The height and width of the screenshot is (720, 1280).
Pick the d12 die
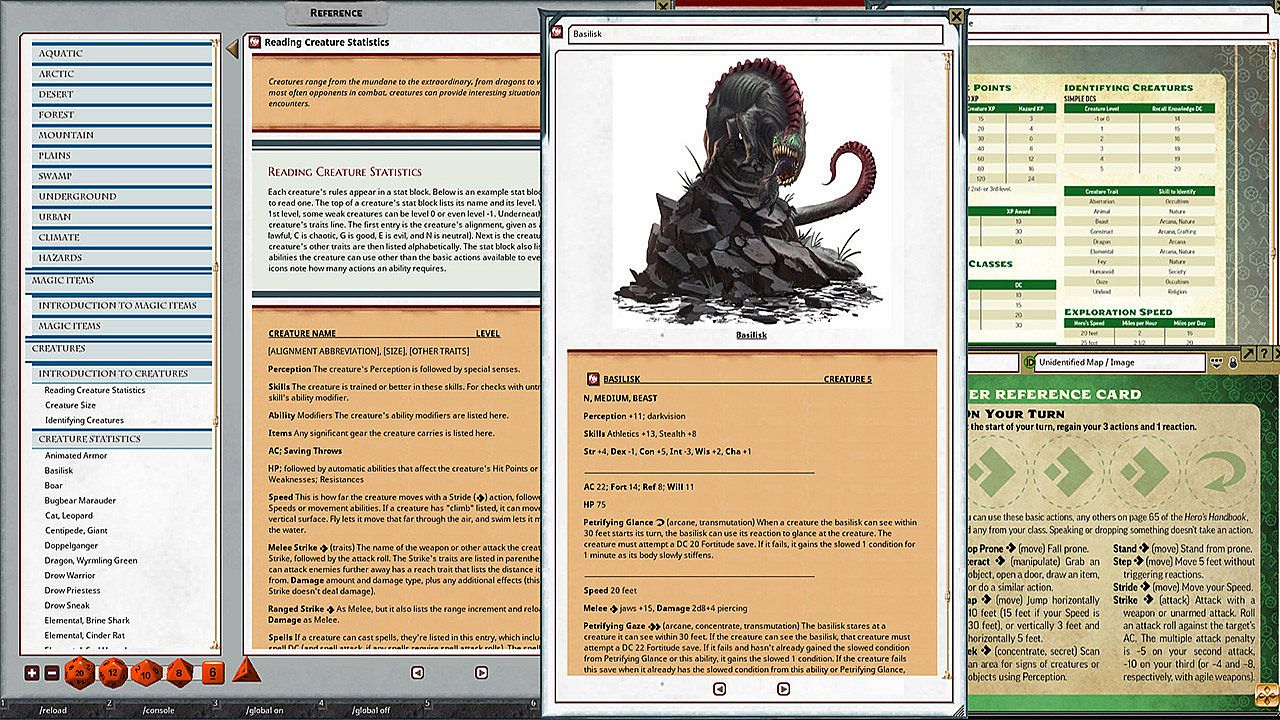pos(112,673)
